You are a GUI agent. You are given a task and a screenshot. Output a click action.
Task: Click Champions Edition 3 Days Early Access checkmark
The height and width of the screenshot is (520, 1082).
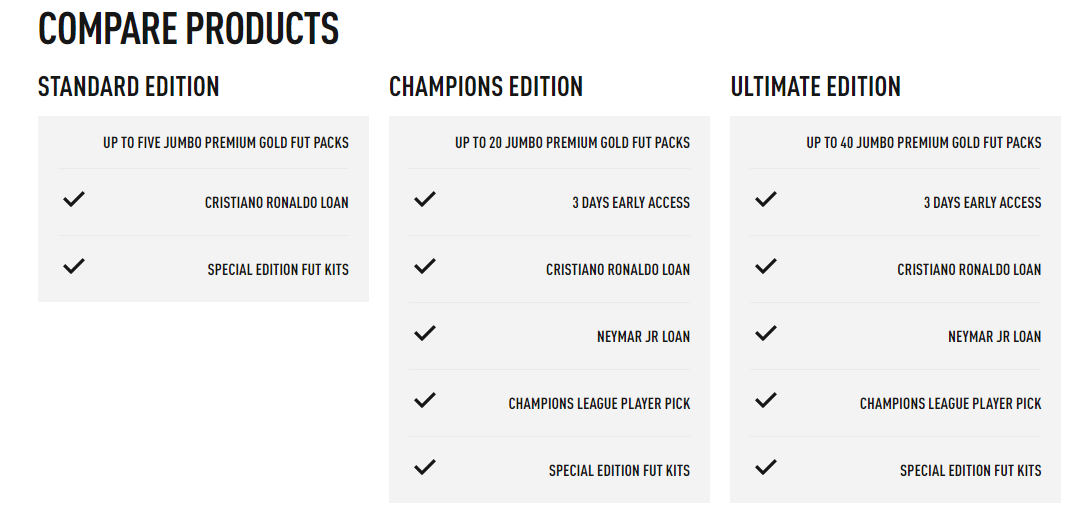[x=425, y=199]
